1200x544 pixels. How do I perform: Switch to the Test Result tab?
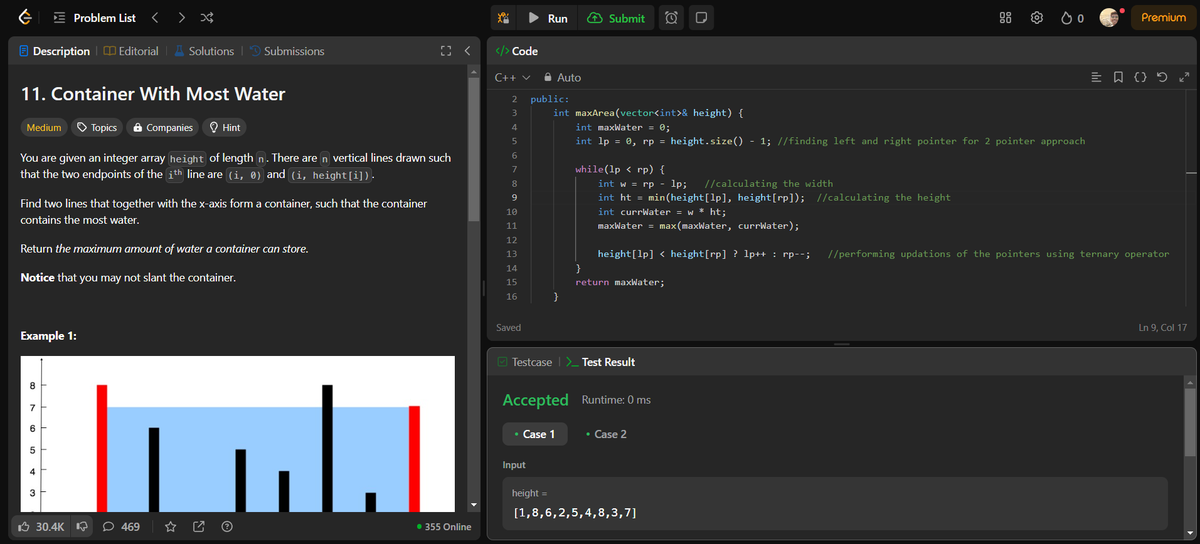600,362
